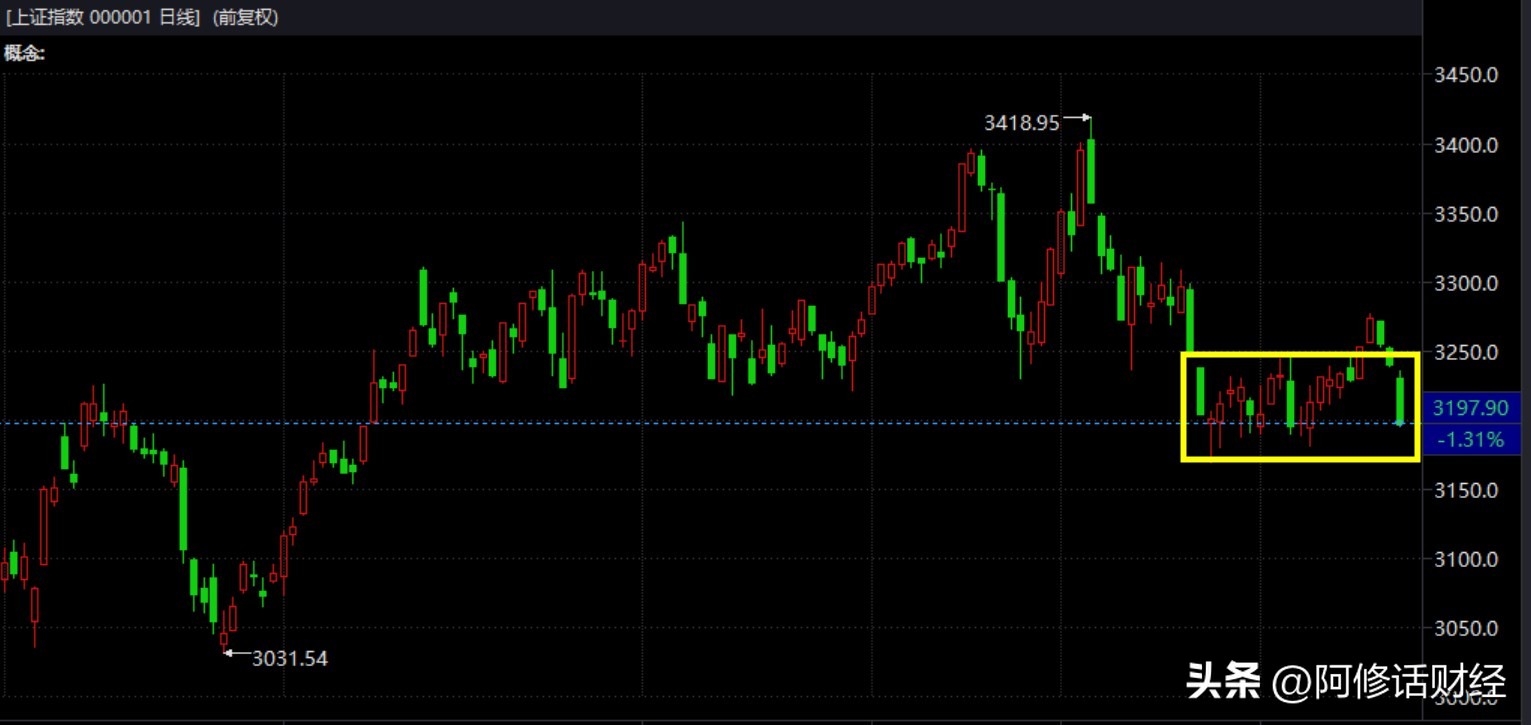Click the 3150.0 price axis label
This screenshot has height=725, width=1531.
coord(1465,490)
